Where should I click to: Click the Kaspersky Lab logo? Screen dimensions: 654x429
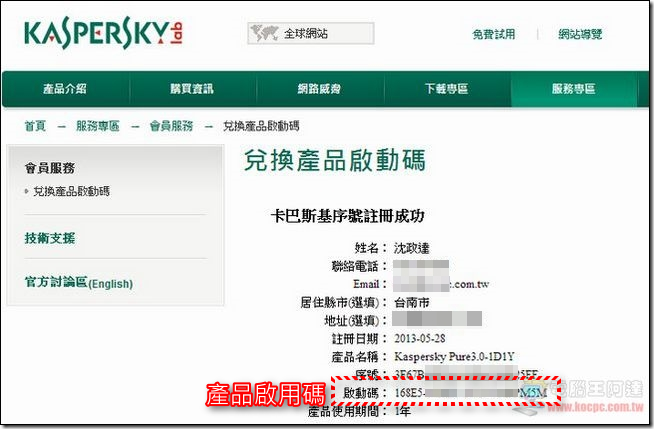99,35
